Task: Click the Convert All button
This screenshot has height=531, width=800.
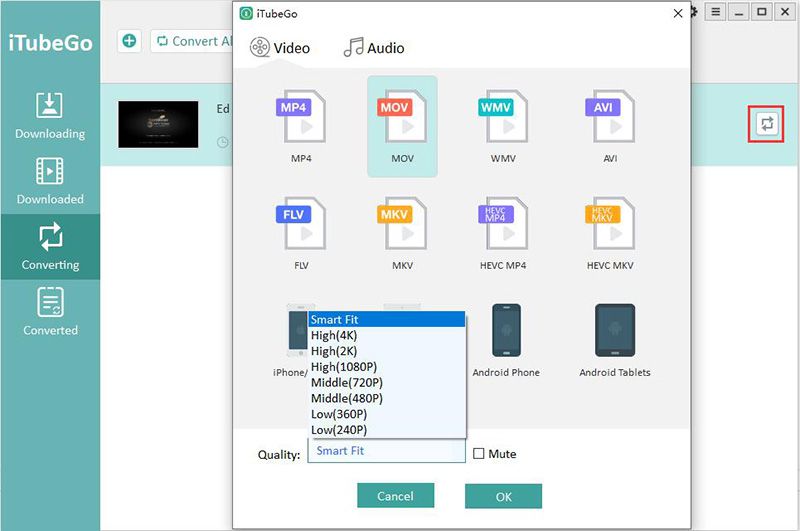Action: click(192, 41)
